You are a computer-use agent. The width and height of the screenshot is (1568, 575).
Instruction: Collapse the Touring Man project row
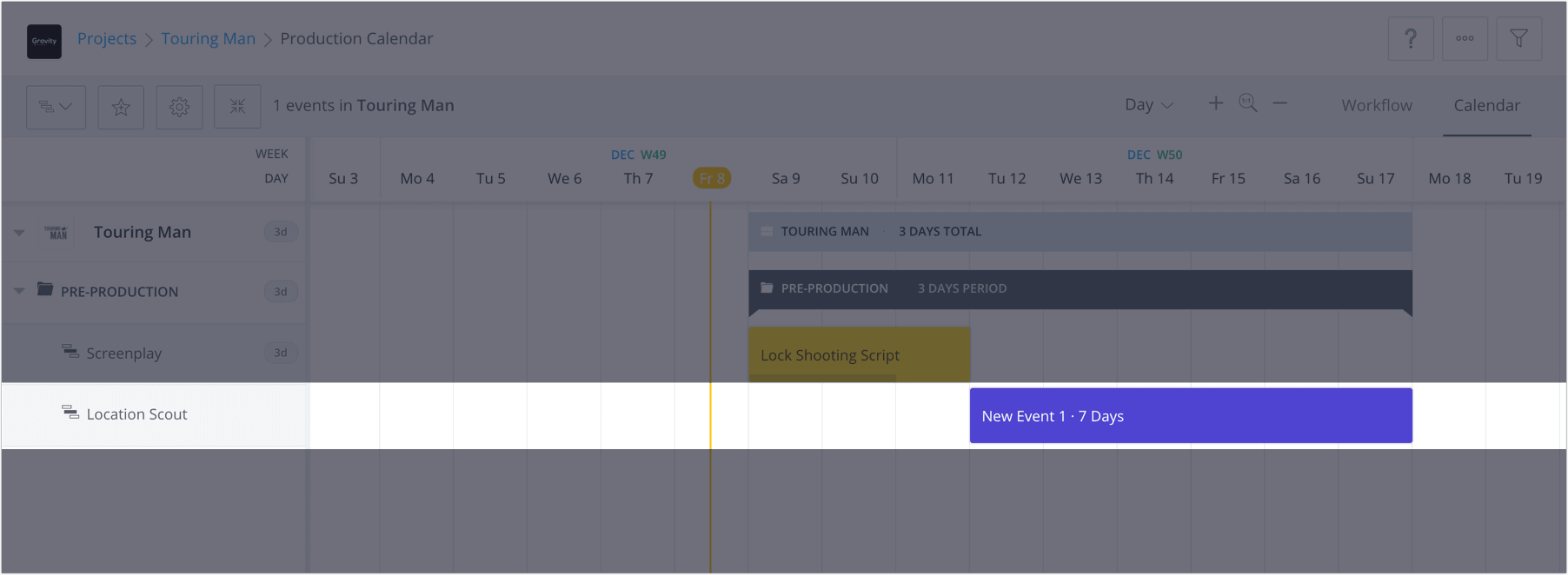coord(19,232)
